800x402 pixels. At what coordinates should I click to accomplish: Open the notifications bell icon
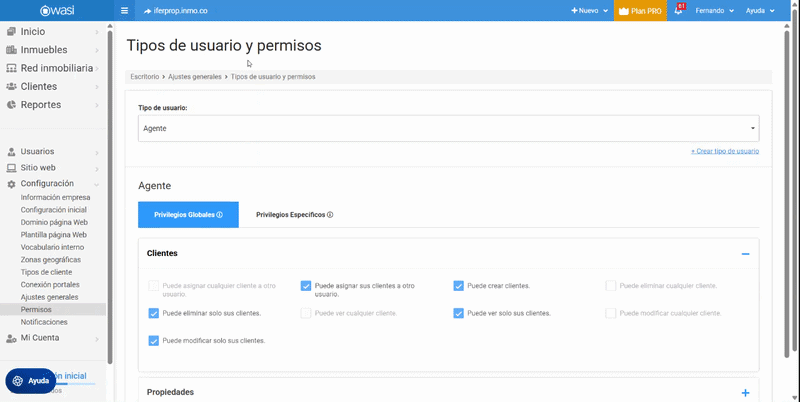coord(678,11)
